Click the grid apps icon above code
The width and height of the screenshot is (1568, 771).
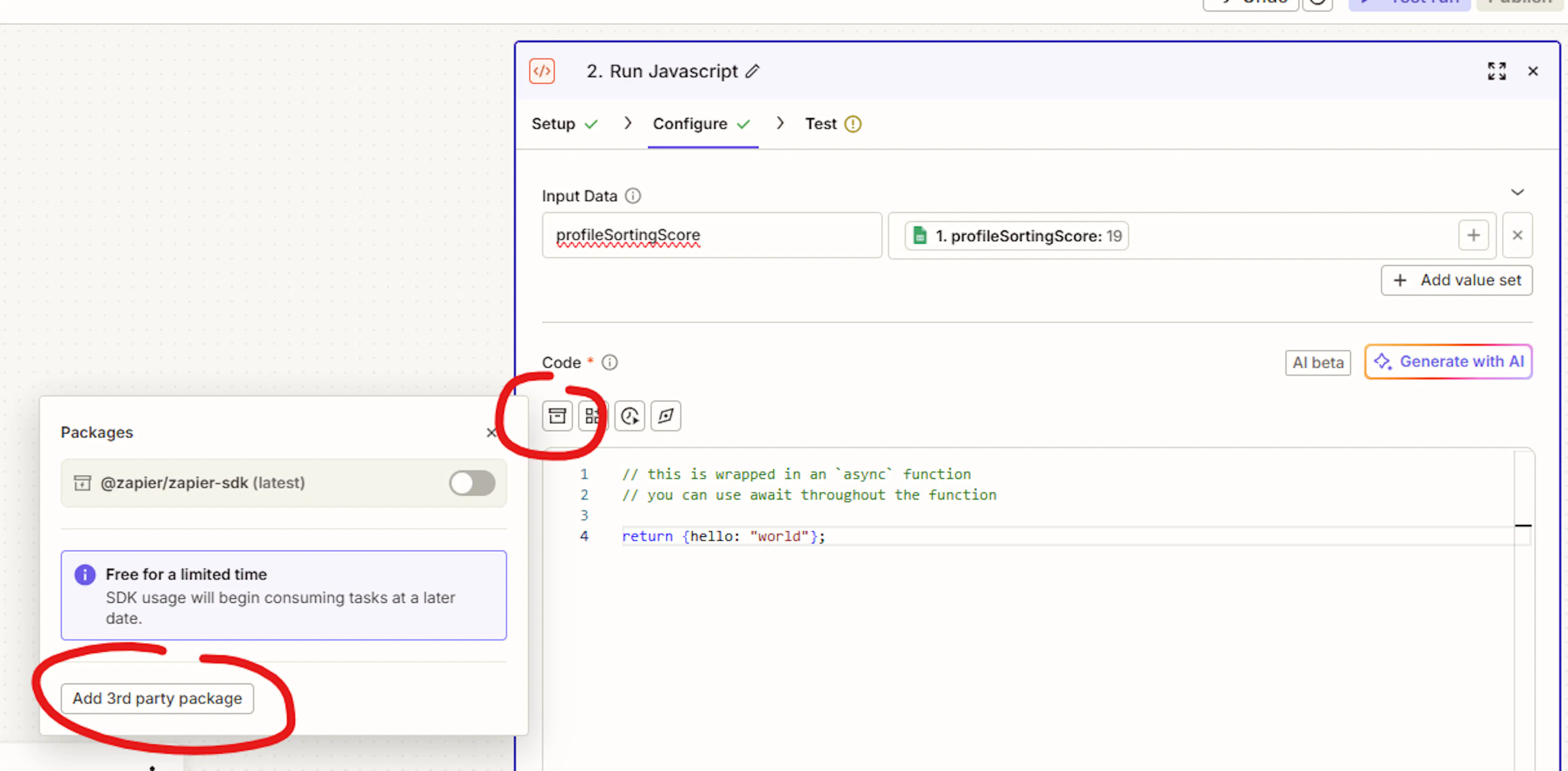point(592,416)
